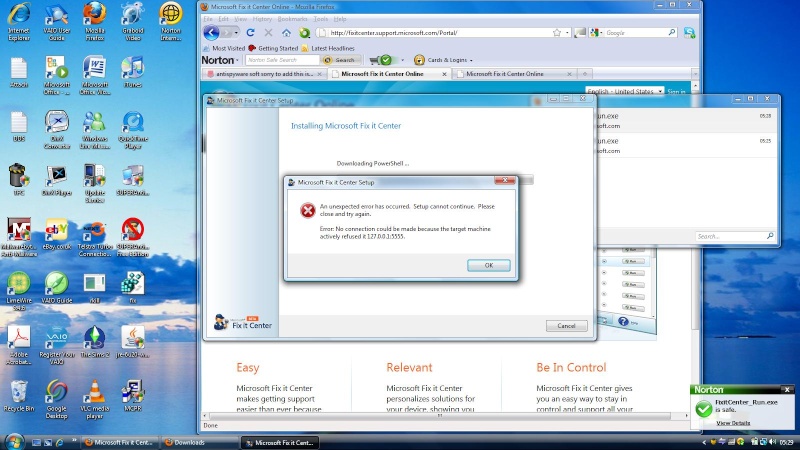This screenshot has height=450, width=800.
Task: Click Microsoft Fix it Center Setup taskbar button
Action: coord(280,442)
